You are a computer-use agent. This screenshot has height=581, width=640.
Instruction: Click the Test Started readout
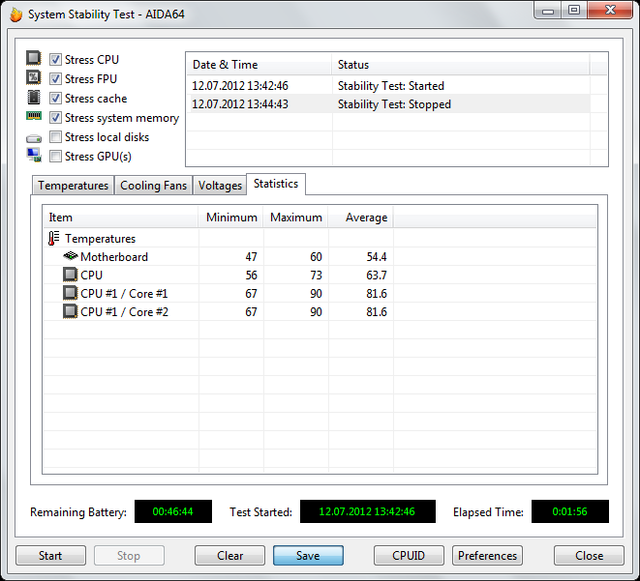pos(368,511)
